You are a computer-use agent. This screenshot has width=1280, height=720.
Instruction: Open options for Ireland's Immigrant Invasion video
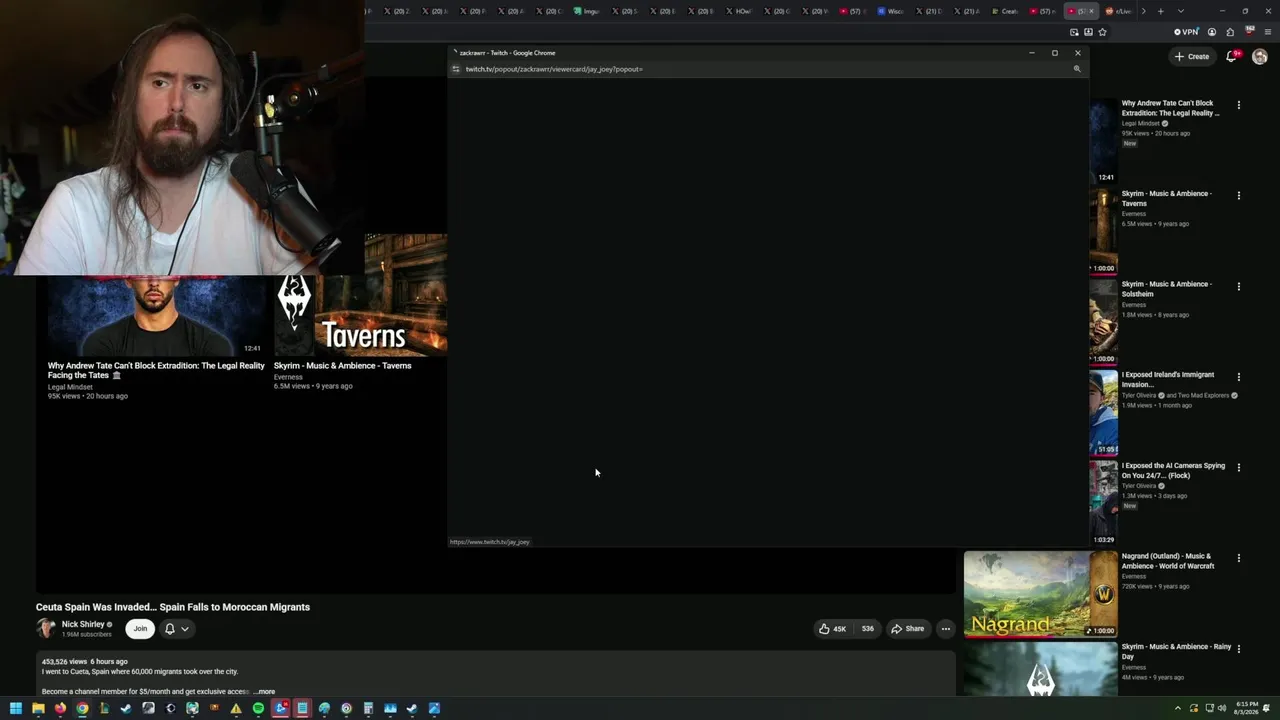click(x=1239, y=377)
